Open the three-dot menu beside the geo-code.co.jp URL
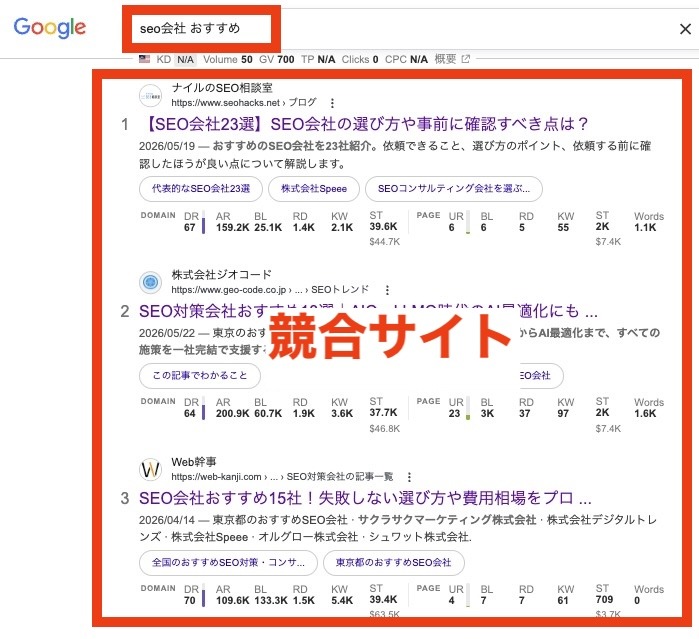 pyautogui.click(x=387, y=290)
